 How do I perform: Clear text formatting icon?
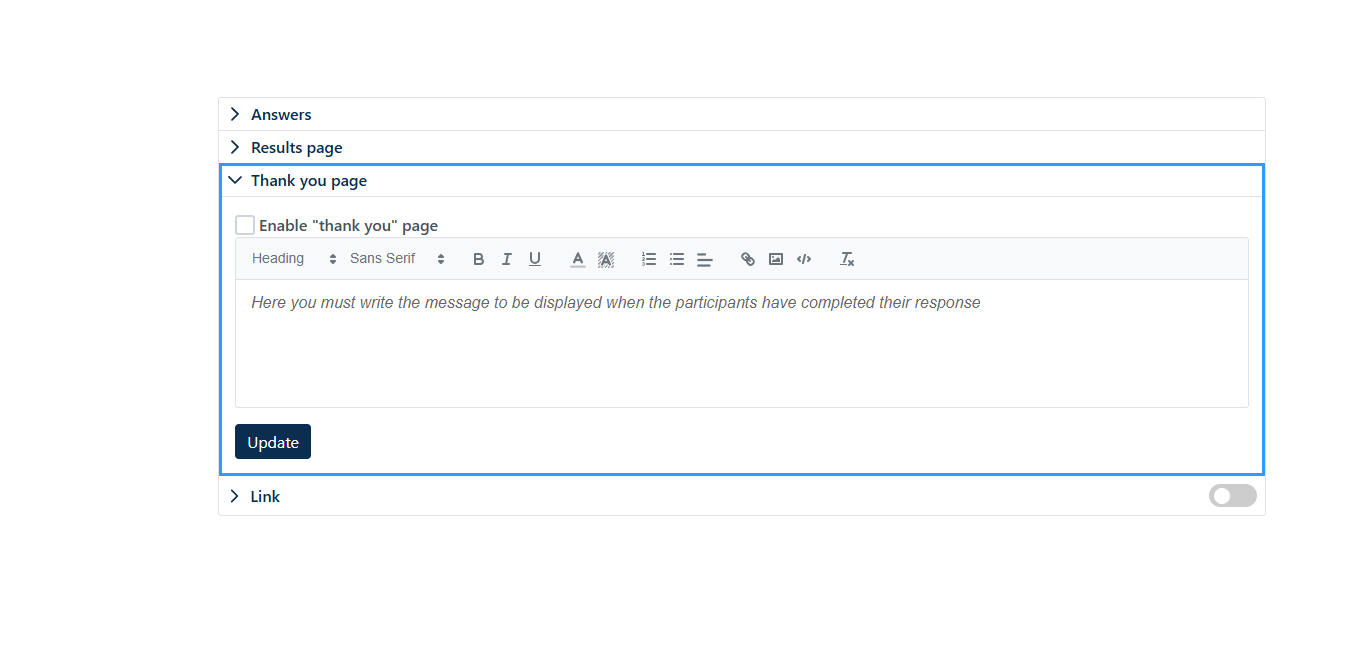847,259
